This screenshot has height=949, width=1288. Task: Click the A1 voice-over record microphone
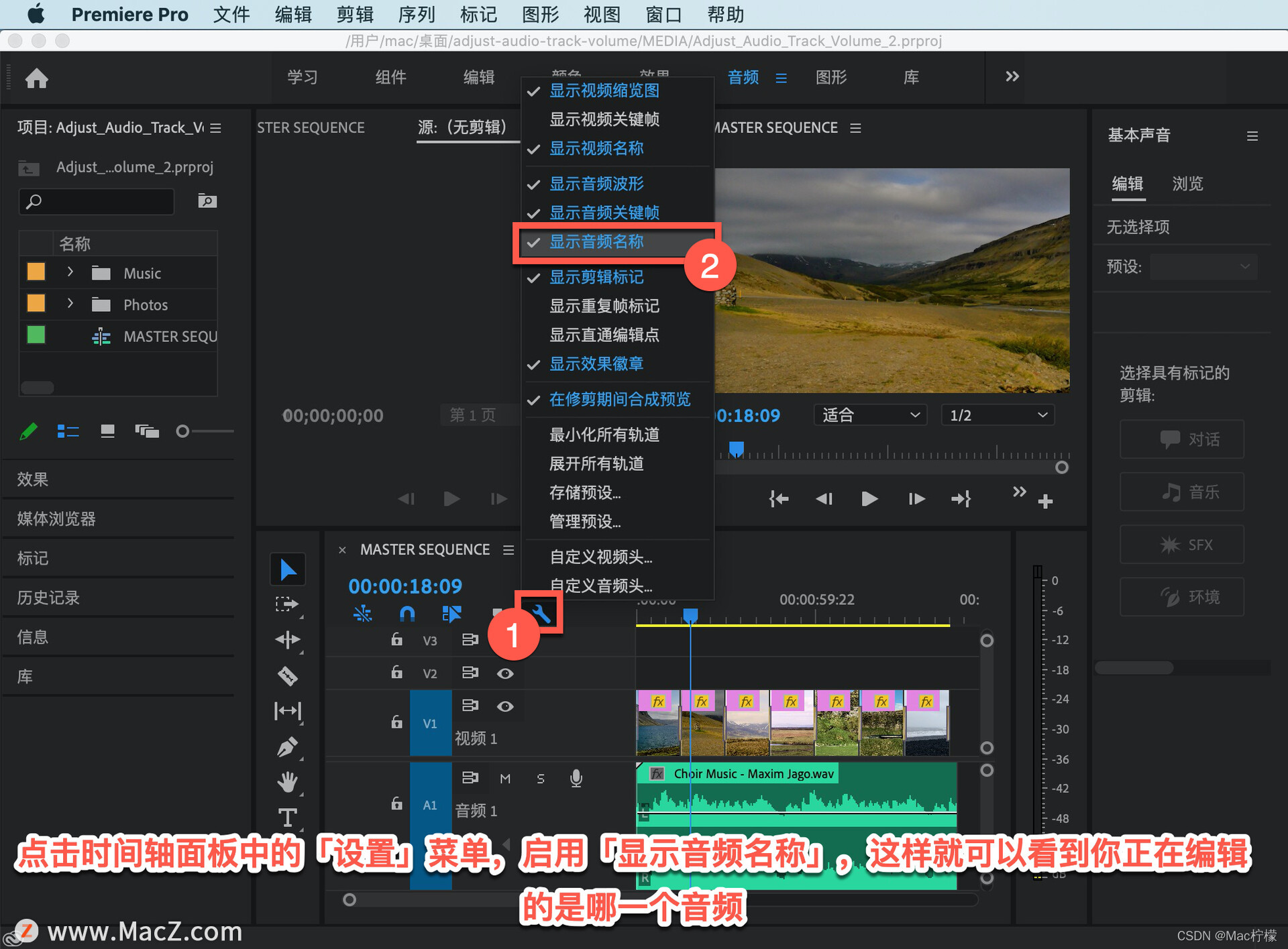click(x=576, y=778)
